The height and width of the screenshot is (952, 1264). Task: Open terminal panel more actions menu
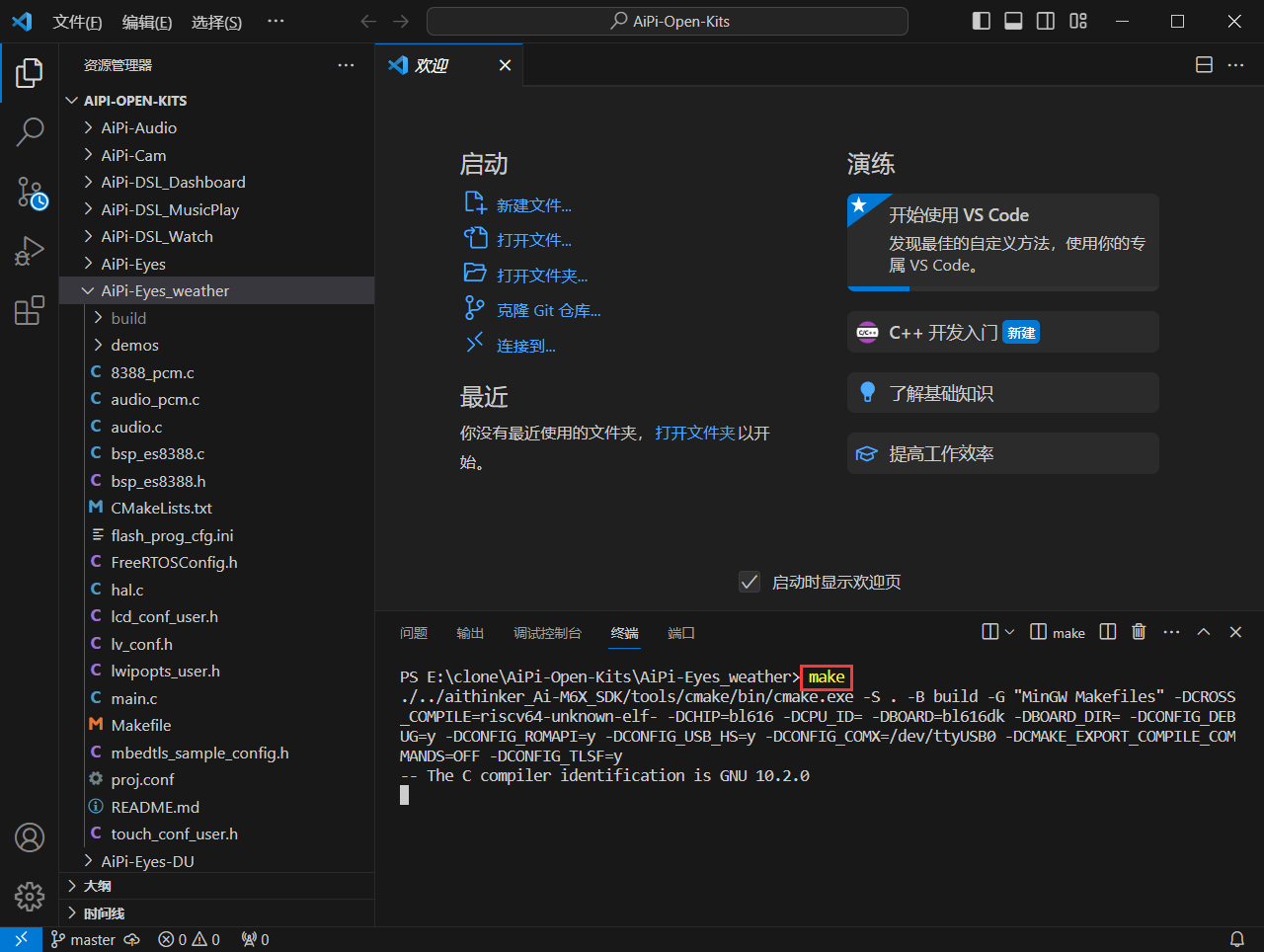tap(1171, 632)
